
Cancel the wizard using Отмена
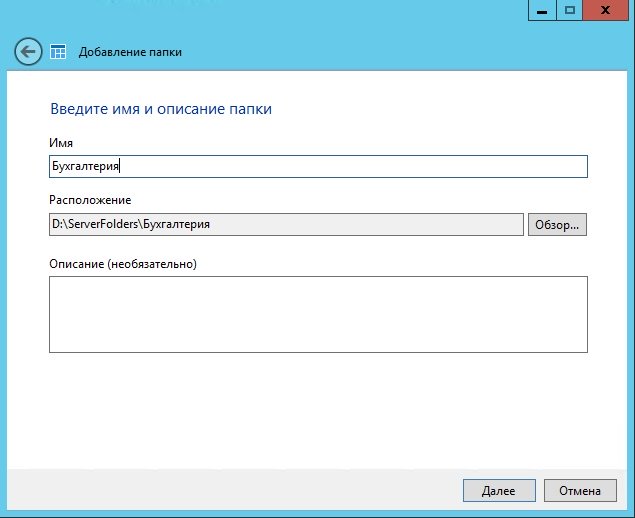coord(580,490)
